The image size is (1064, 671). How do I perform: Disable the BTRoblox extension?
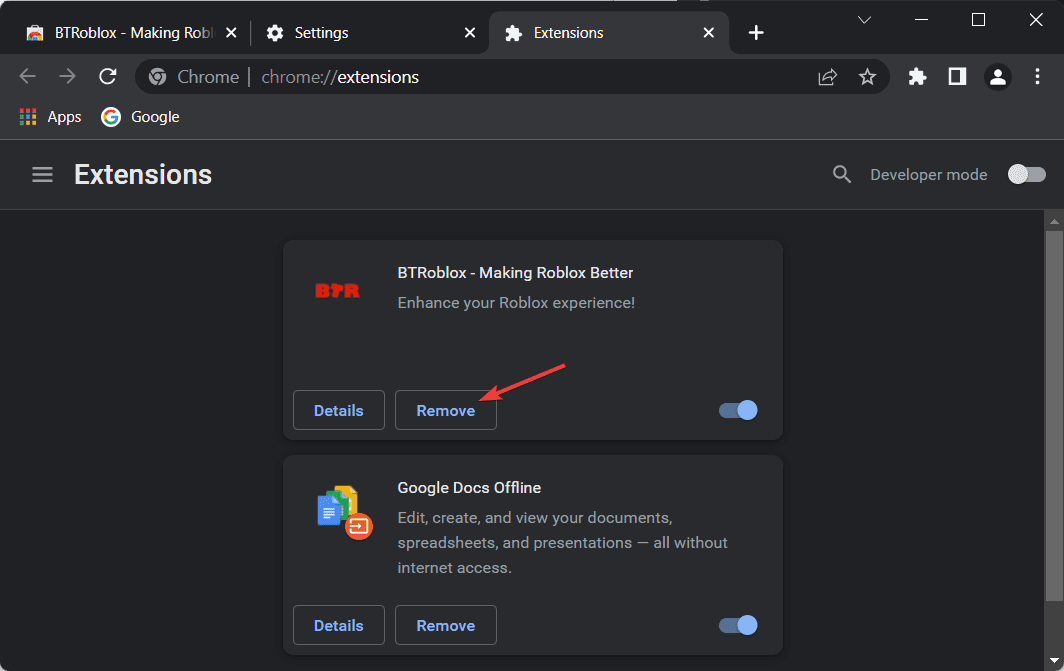pyautogui.click(x=737, y=410)
